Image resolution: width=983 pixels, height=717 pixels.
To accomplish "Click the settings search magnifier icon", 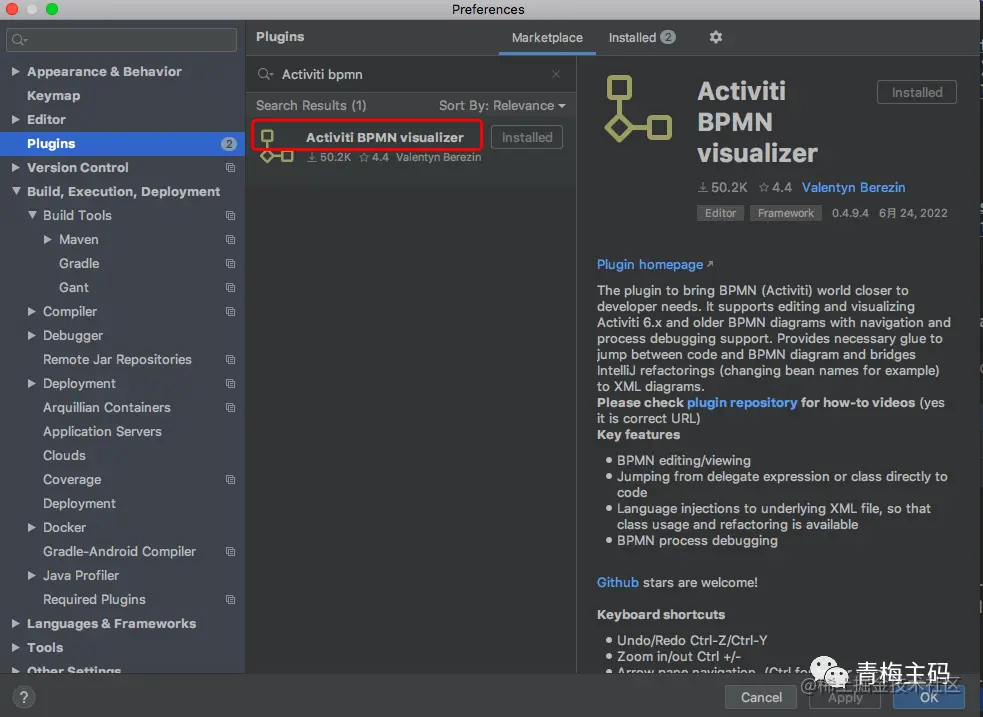I will coord(19,40).
